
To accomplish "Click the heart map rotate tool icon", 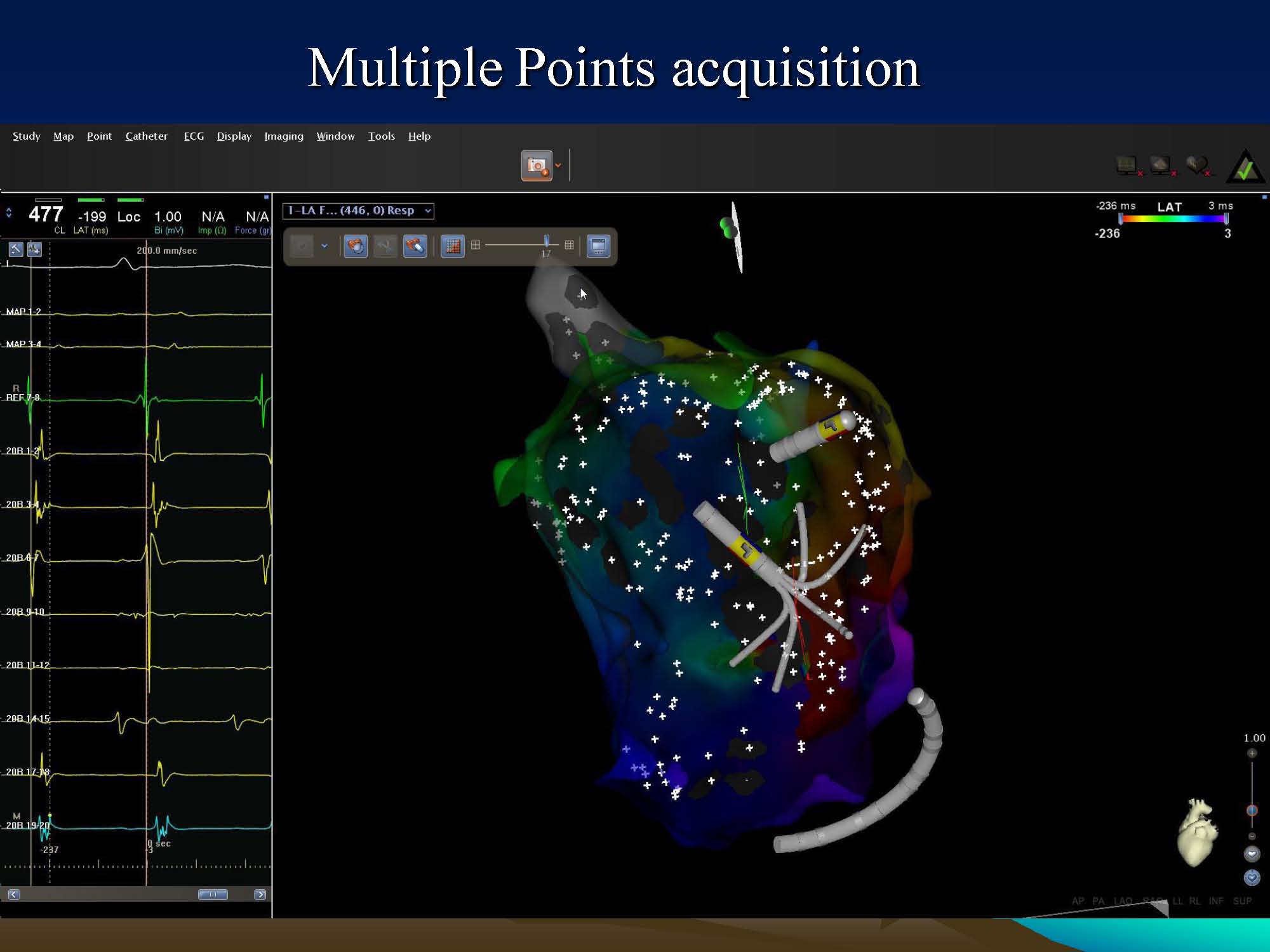I will tap(356, 246).
